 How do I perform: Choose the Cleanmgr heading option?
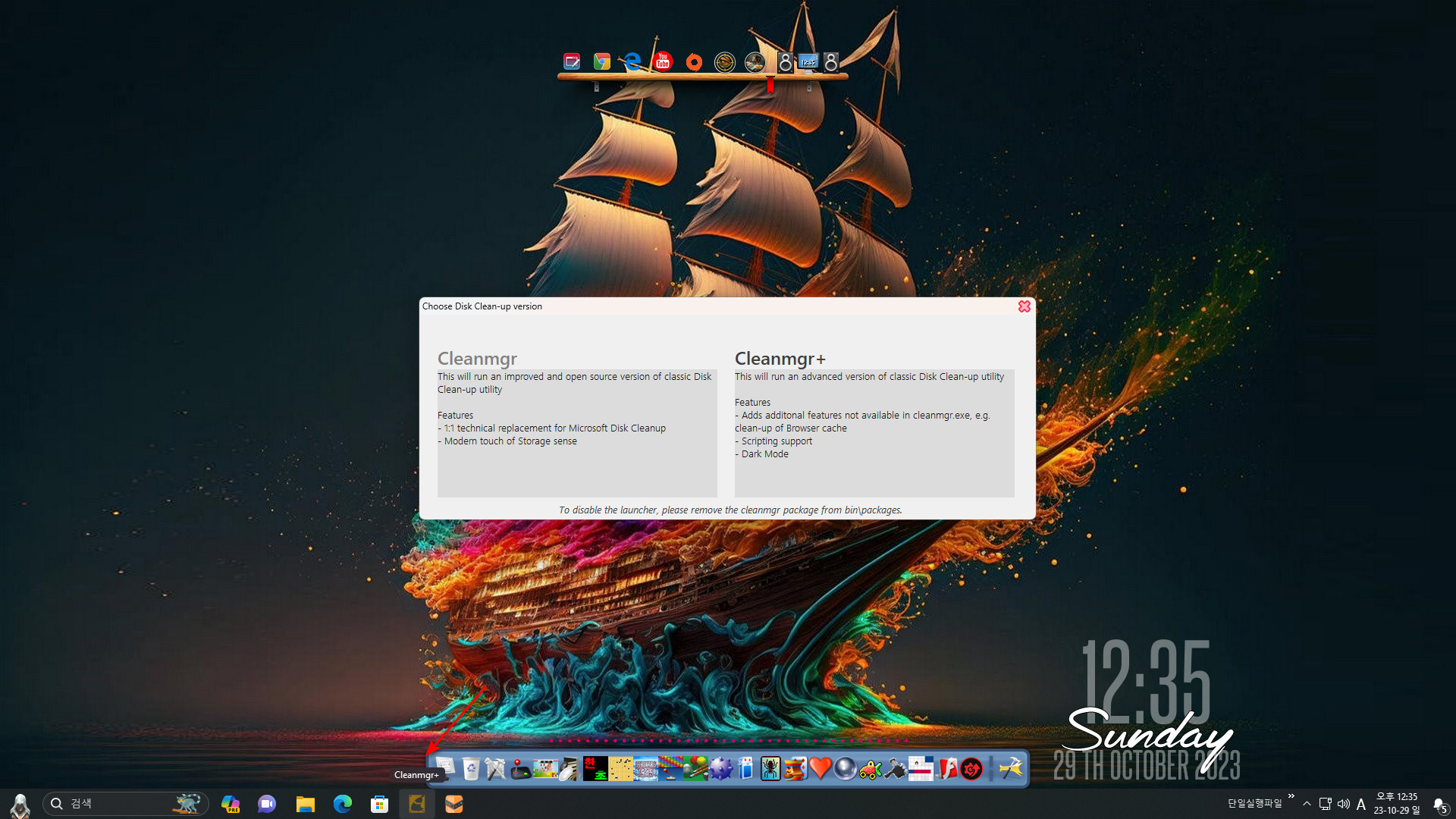coord(477,359)
